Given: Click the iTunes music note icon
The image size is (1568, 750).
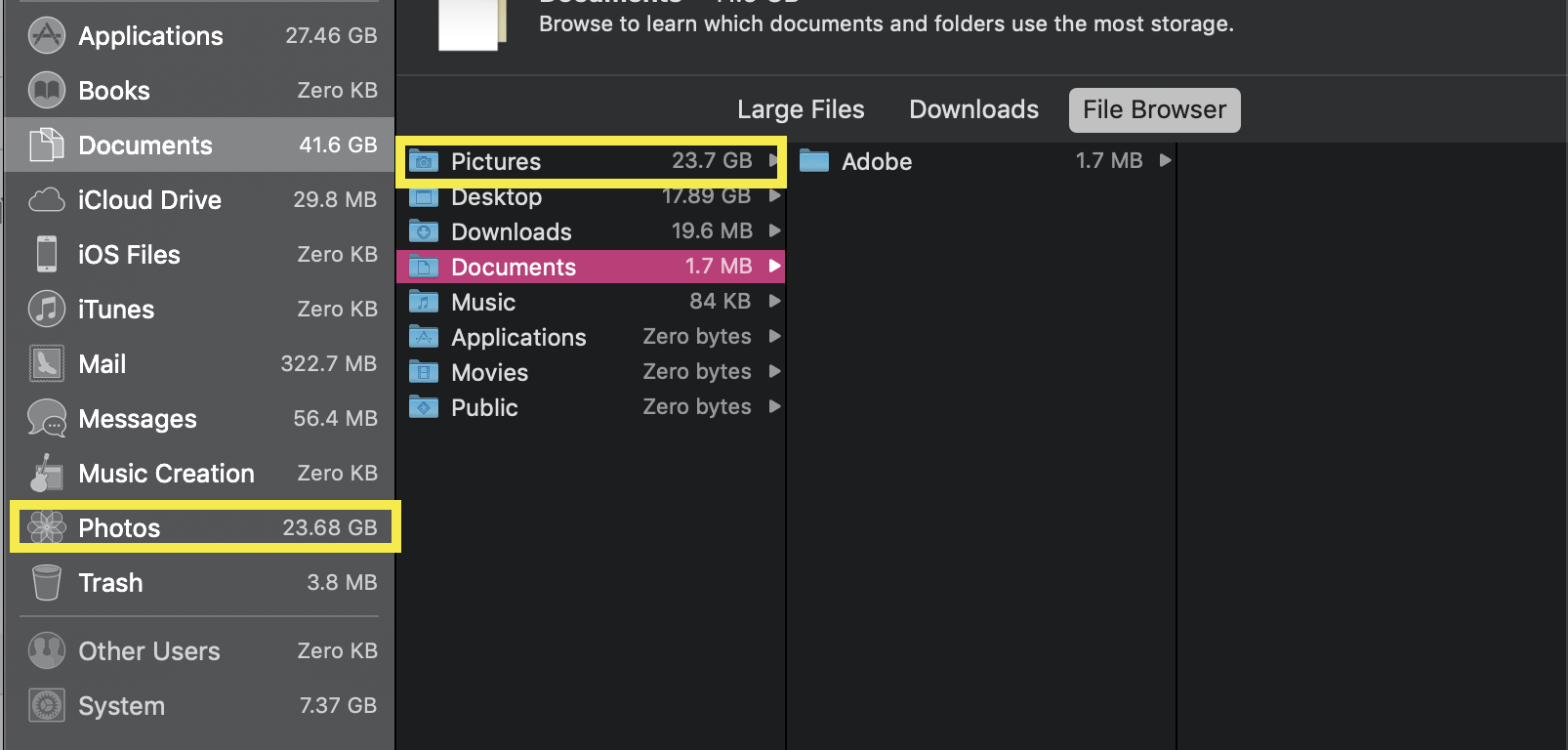Looking at the screenshot, I should coord(47,310).
